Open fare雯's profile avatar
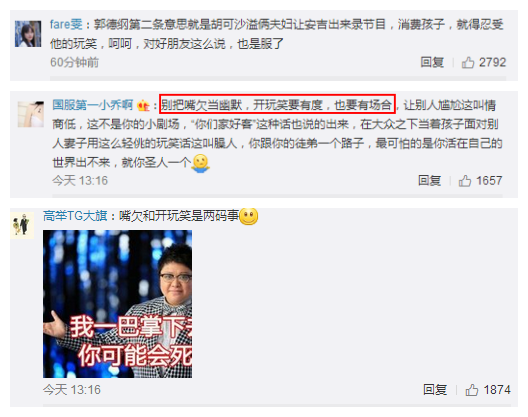 [28, 34]
